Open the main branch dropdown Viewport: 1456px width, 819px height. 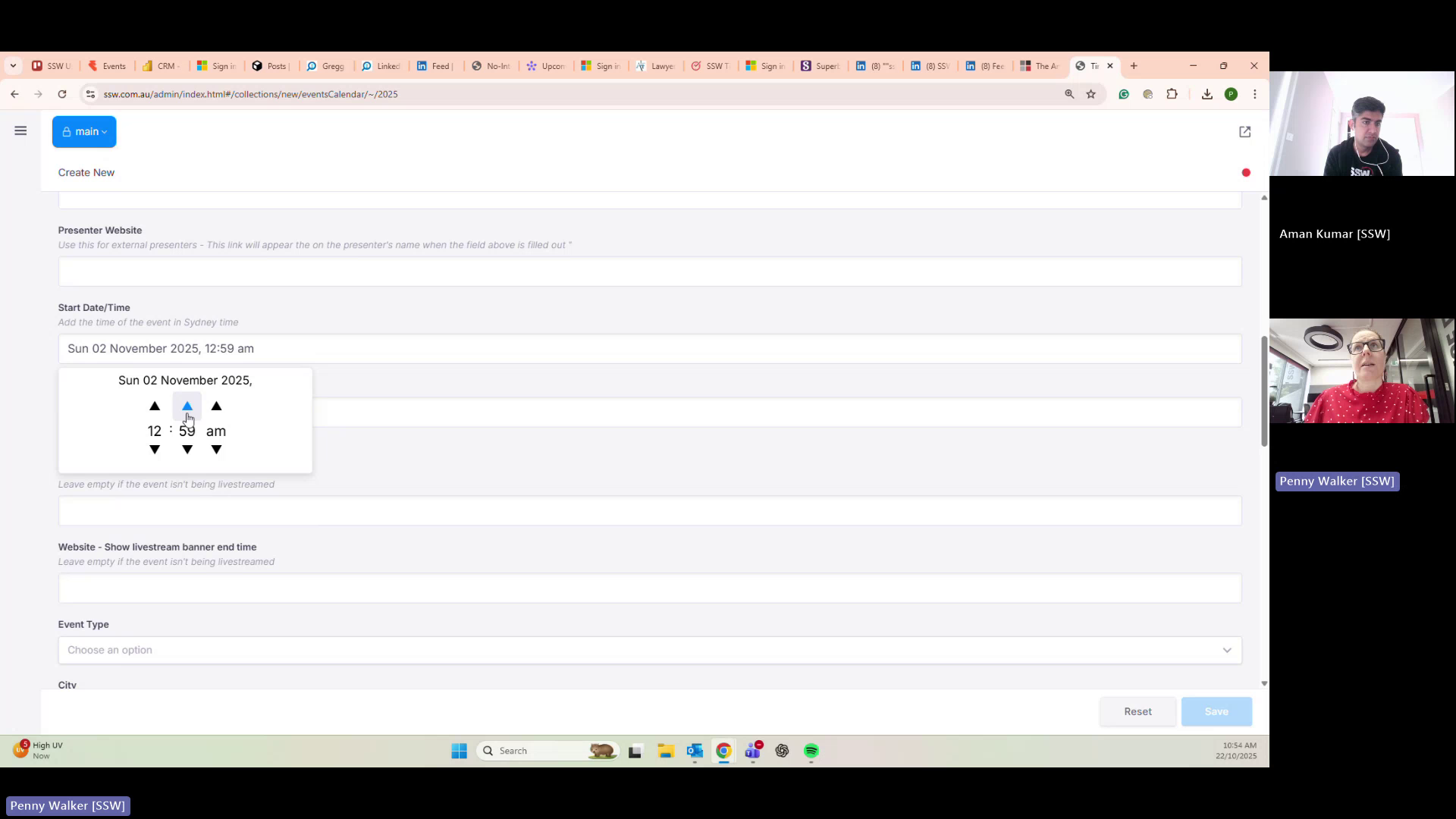pos(84,132)
